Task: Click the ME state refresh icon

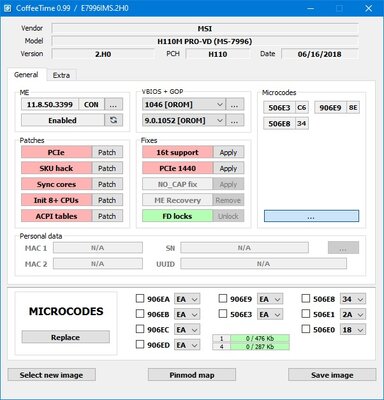Action: [x=113, y=120]
